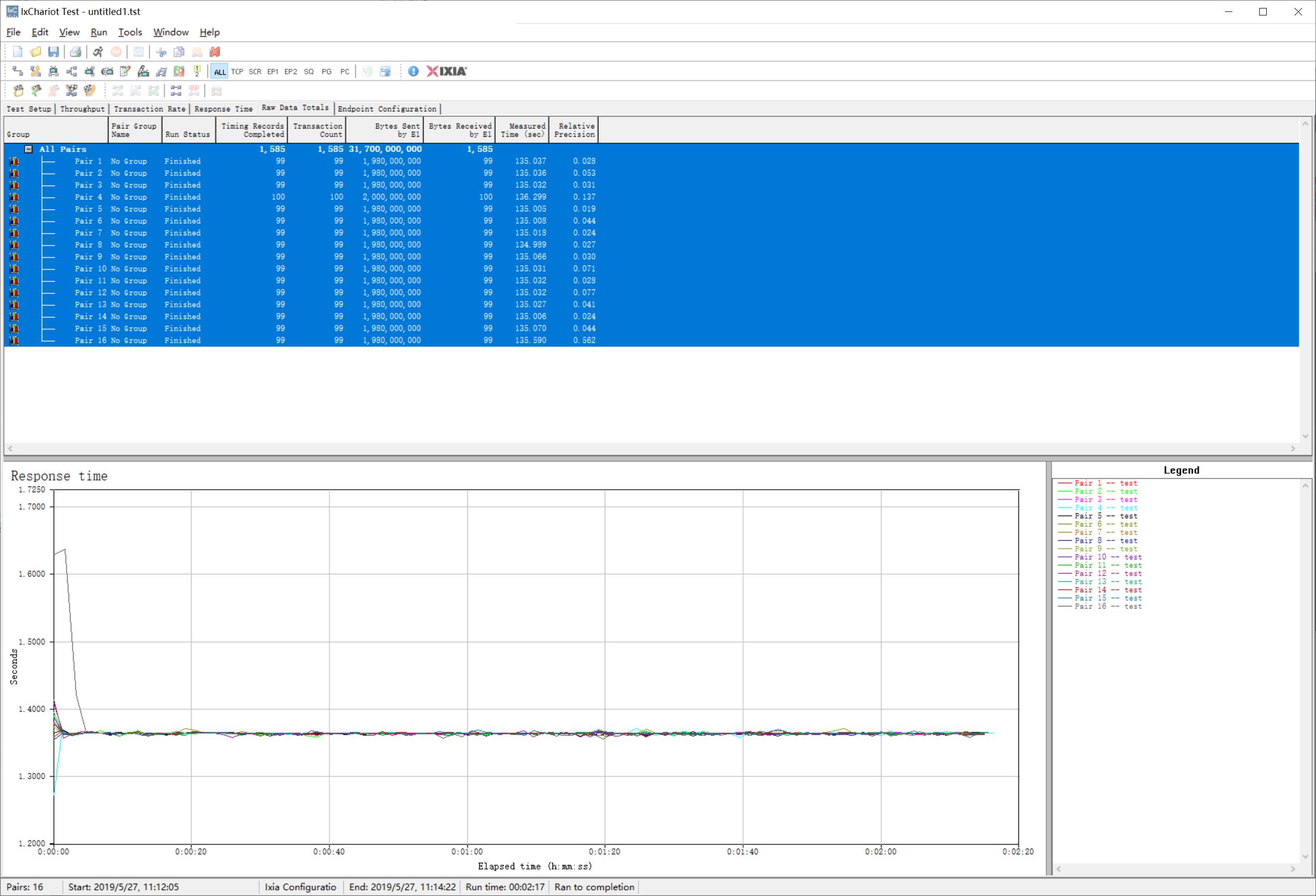Collapse the All Pairs tree node
This screenshot has height=896, width=1316.
[28, 149]
